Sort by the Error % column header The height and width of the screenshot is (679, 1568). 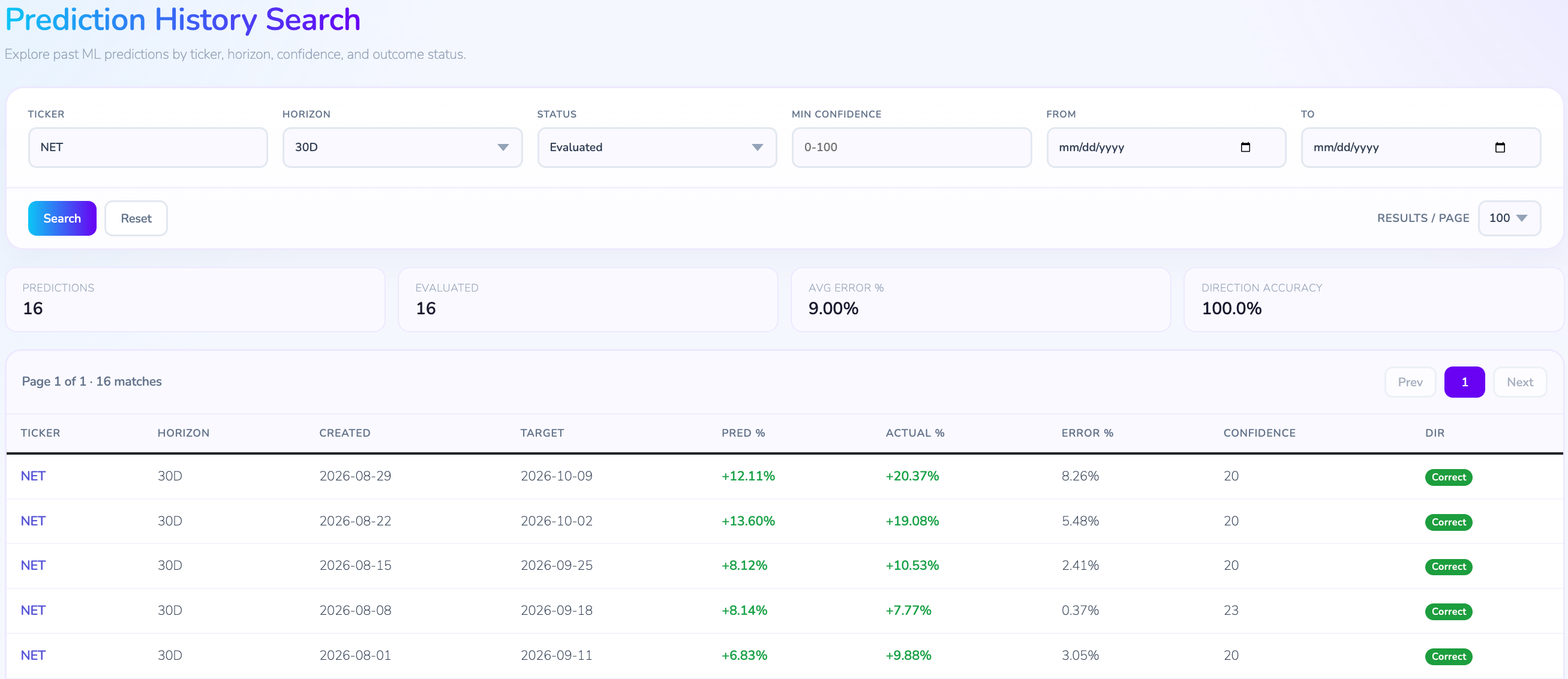click(x=1087, y=433)
